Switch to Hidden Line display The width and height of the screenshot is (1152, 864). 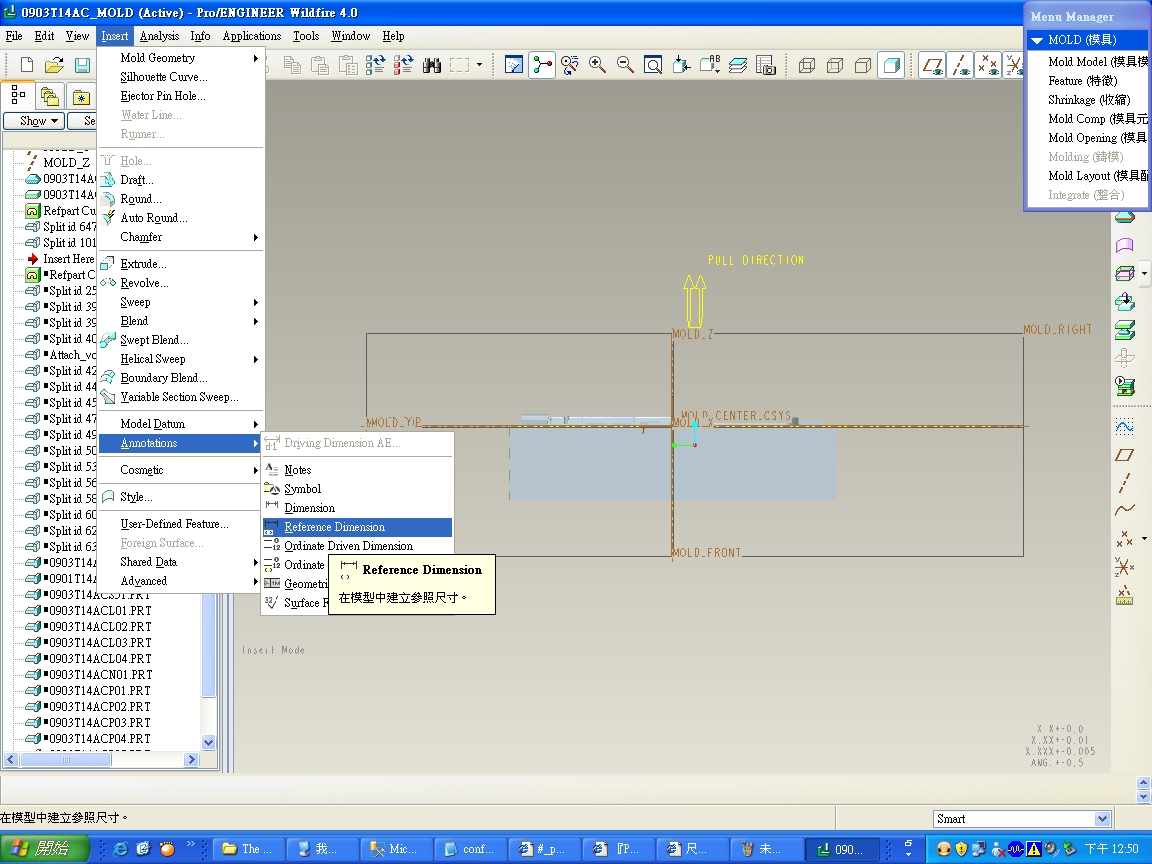pyautogui.click(x=835, y=65)
